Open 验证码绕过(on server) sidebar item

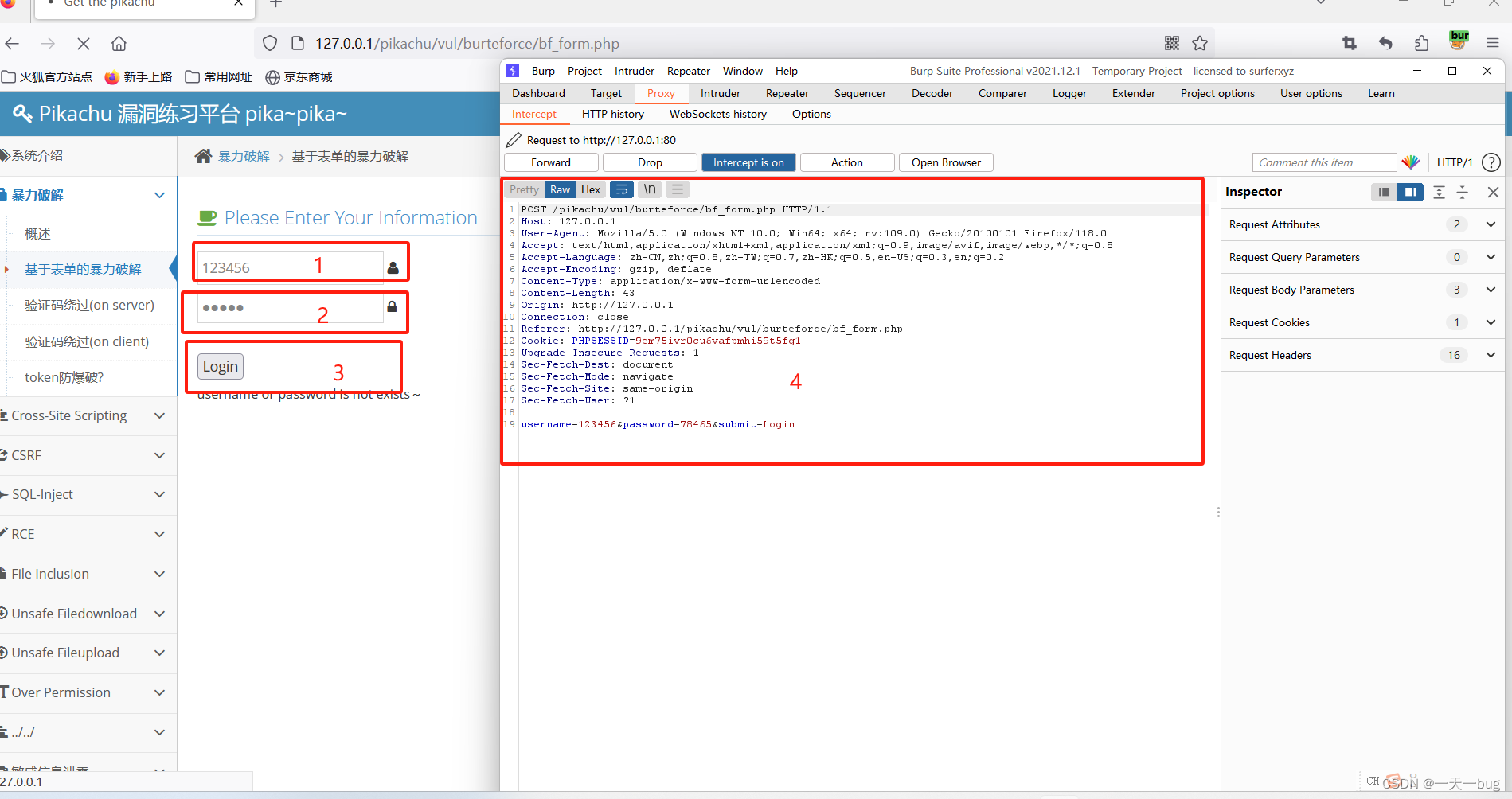[89, 305]
